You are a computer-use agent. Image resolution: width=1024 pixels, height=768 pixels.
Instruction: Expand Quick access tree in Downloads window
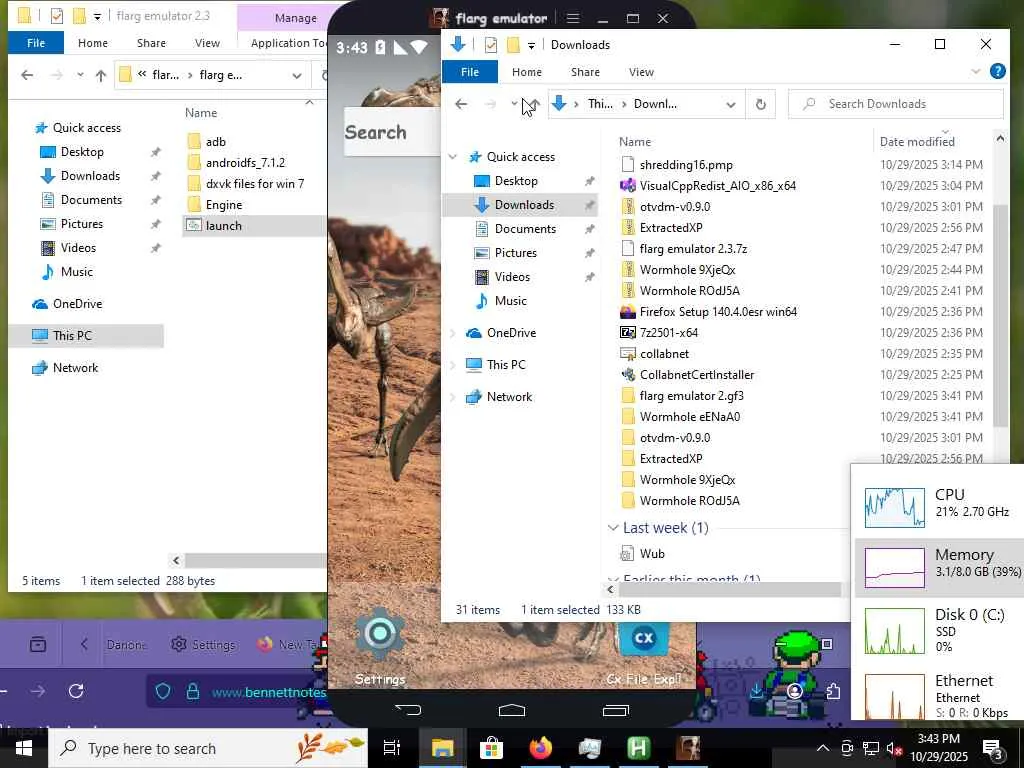point(453,157)
